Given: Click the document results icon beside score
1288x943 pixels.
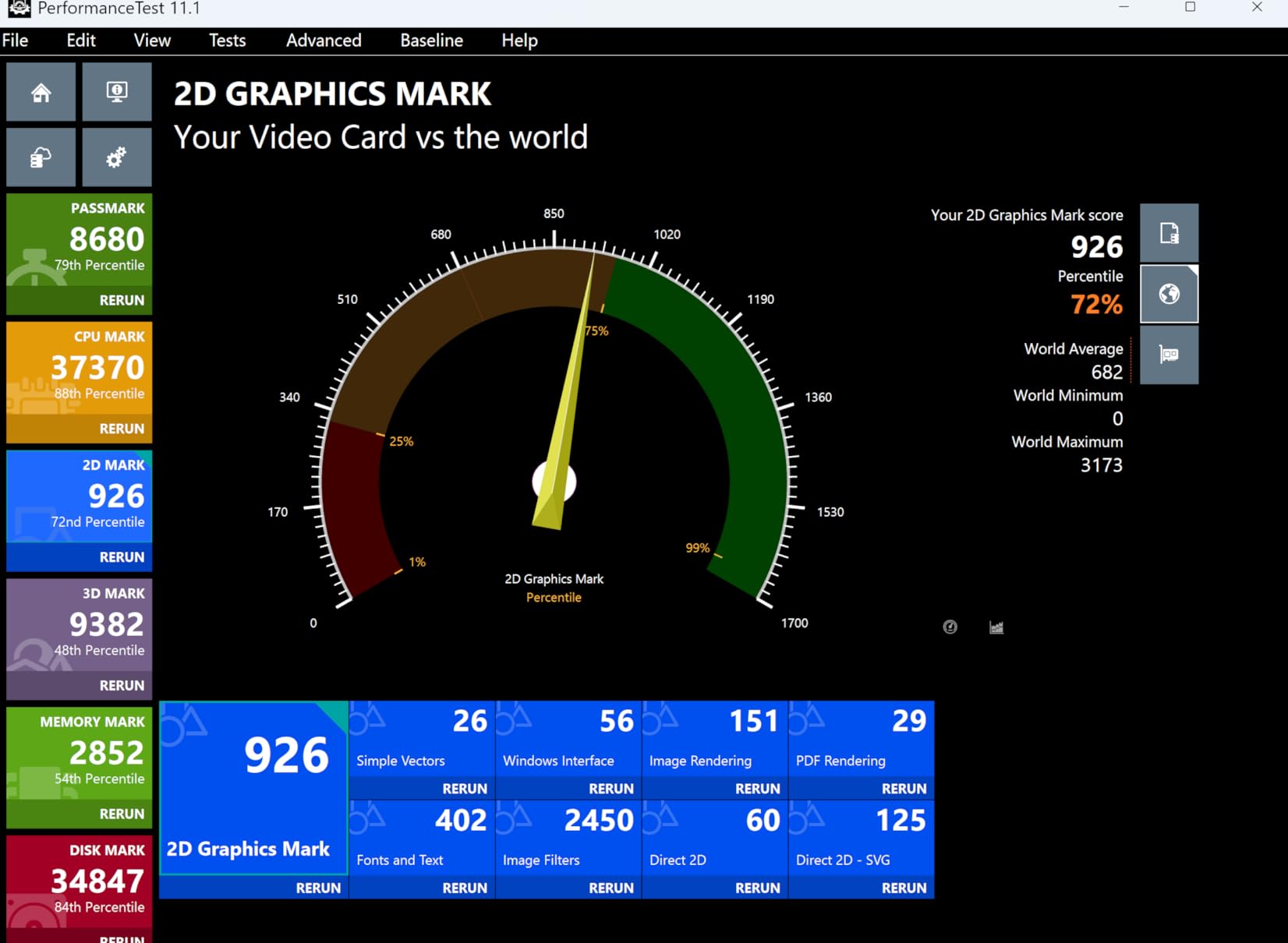Looking at the screenshot, I should (1168, 233).
